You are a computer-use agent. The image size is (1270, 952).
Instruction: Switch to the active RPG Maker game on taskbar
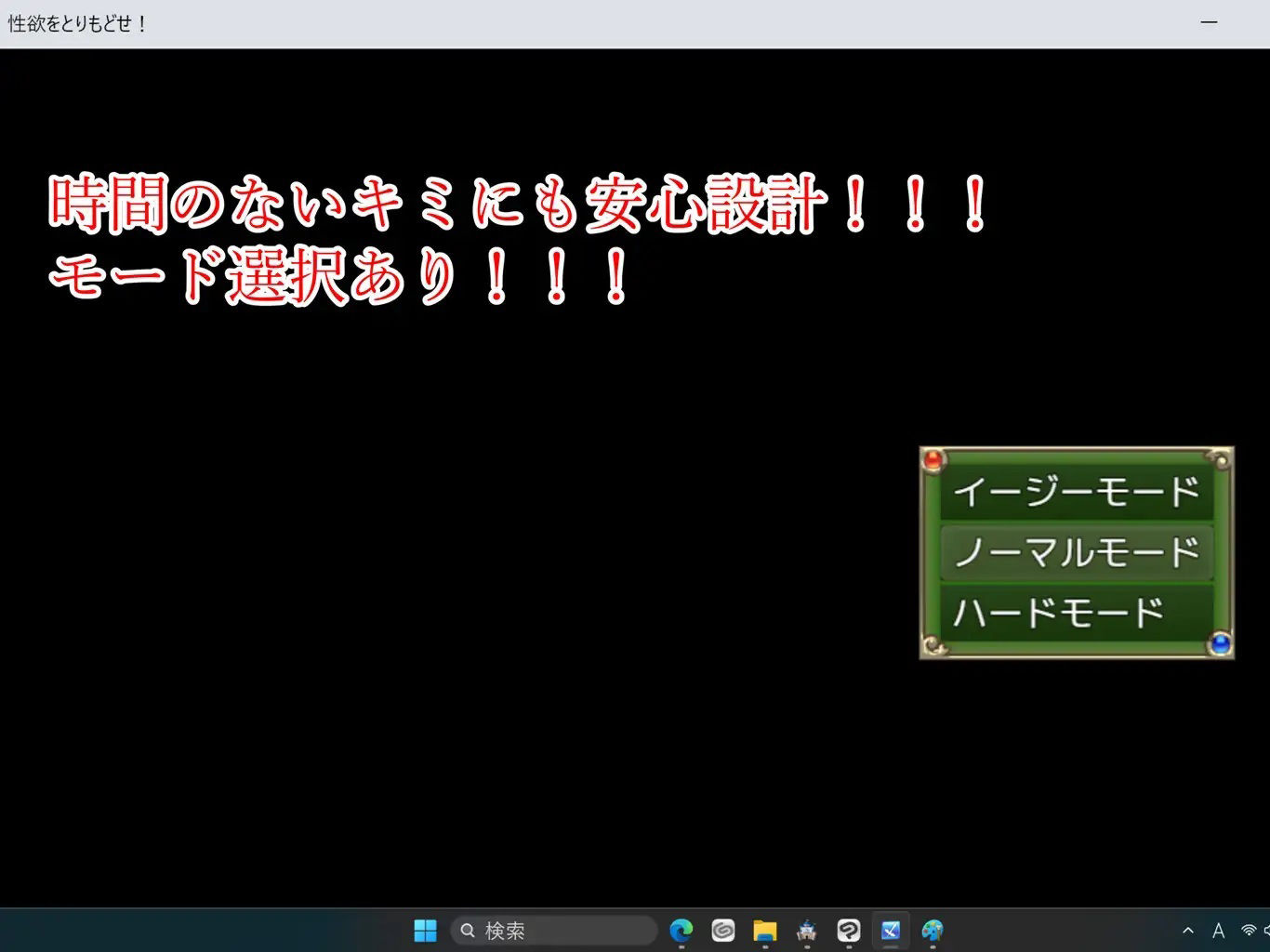click(892, 930)
